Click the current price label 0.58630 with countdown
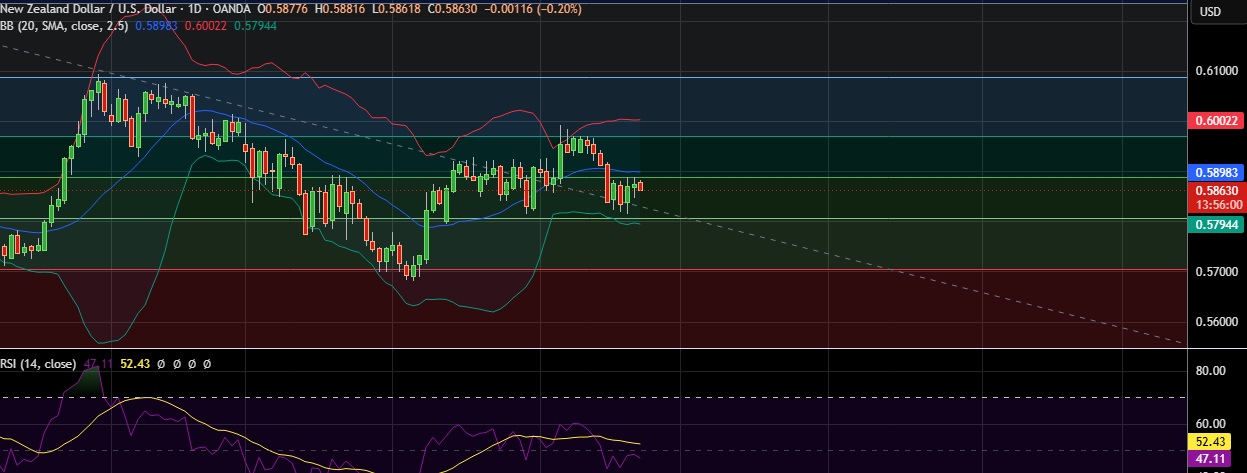Image resolution: width=1247 pixels, height=473 pixels. pos(1216,196)
